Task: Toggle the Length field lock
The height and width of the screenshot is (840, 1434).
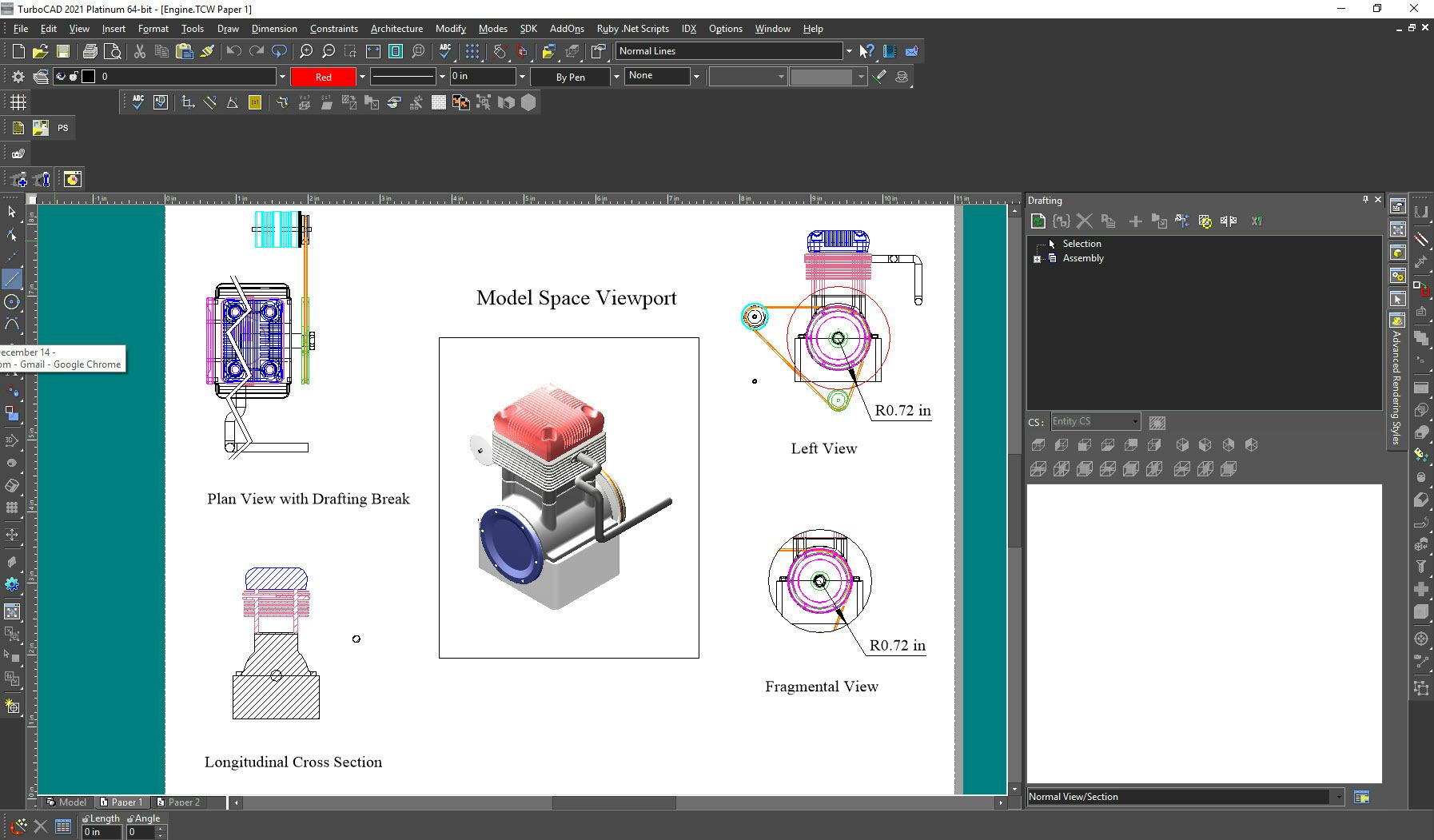Action: coord(86,818)
